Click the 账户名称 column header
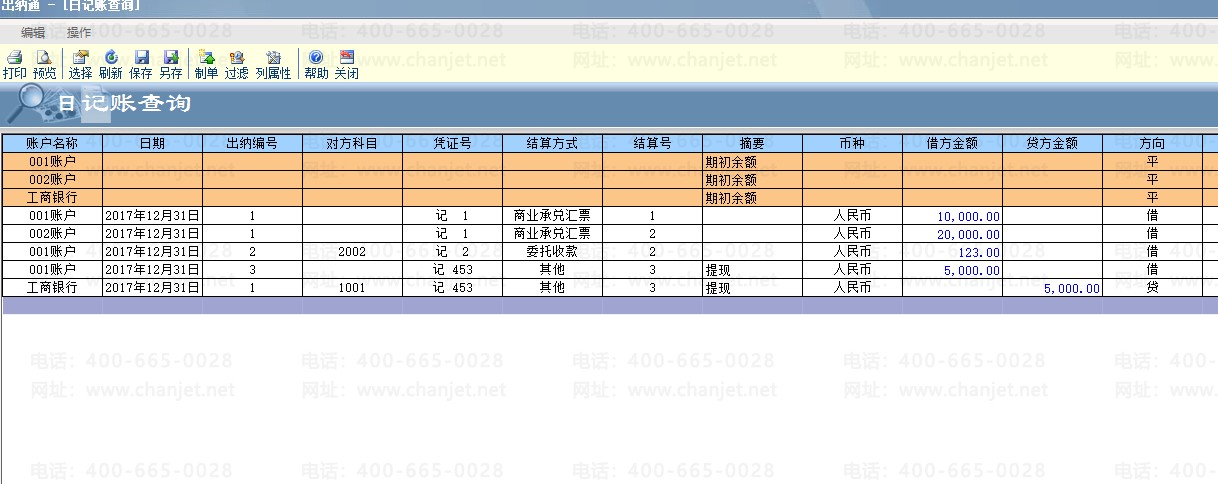 point(52,144)
